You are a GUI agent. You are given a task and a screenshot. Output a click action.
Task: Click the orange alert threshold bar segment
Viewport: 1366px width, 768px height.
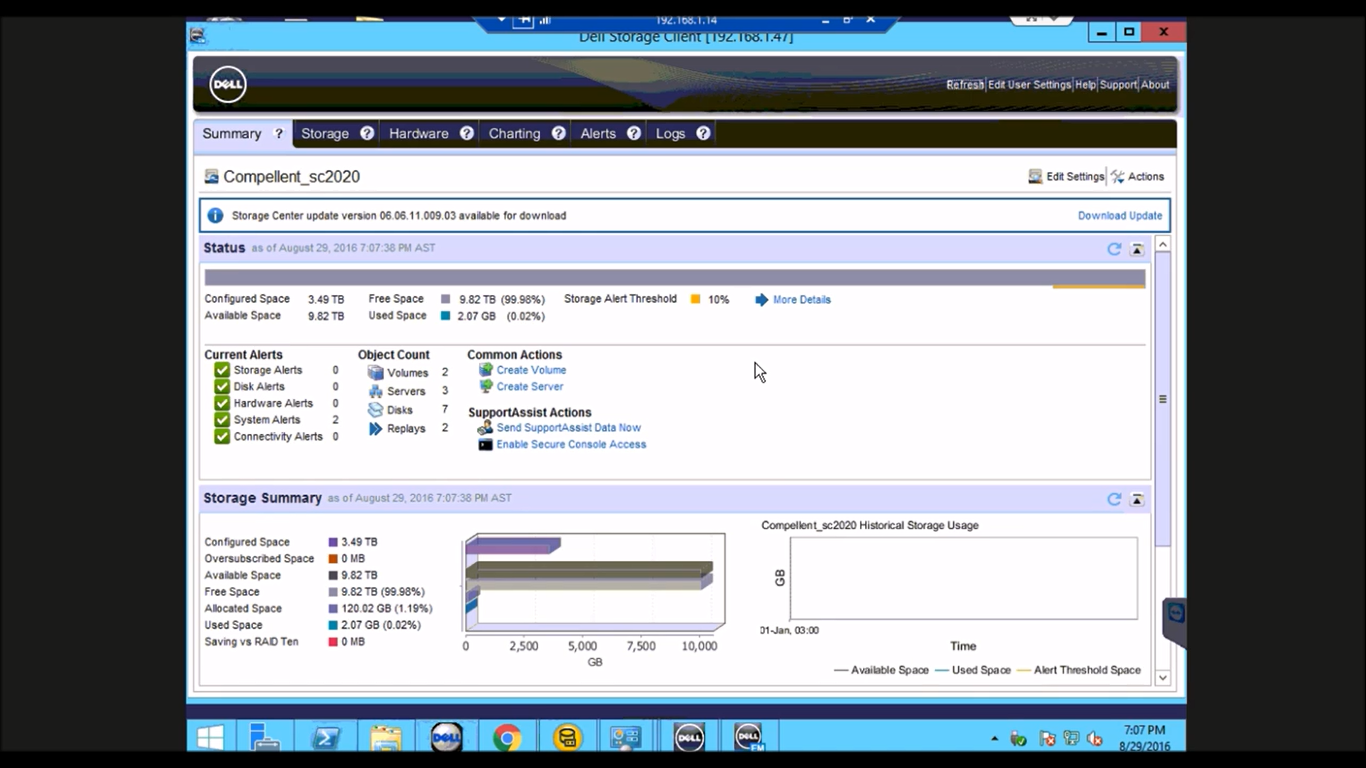[1098, 284]
